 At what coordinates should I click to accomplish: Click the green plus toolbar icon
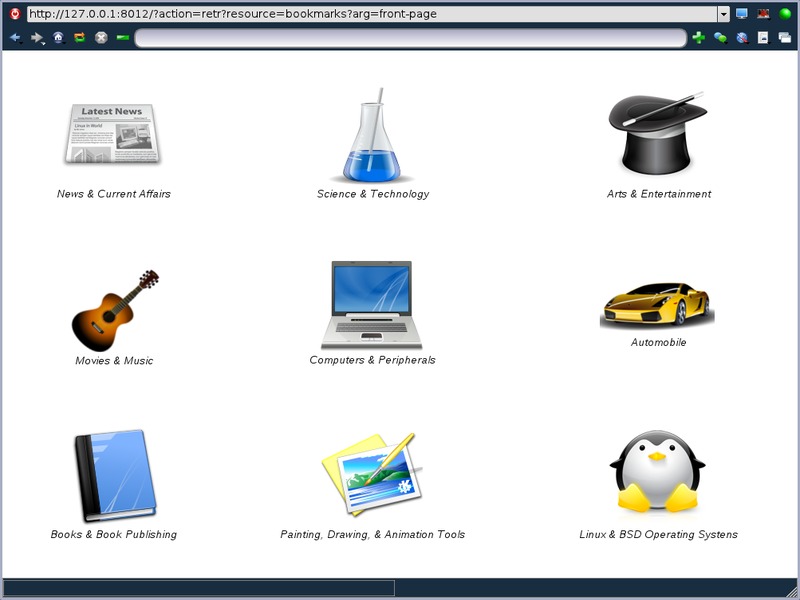pos(698,38)
